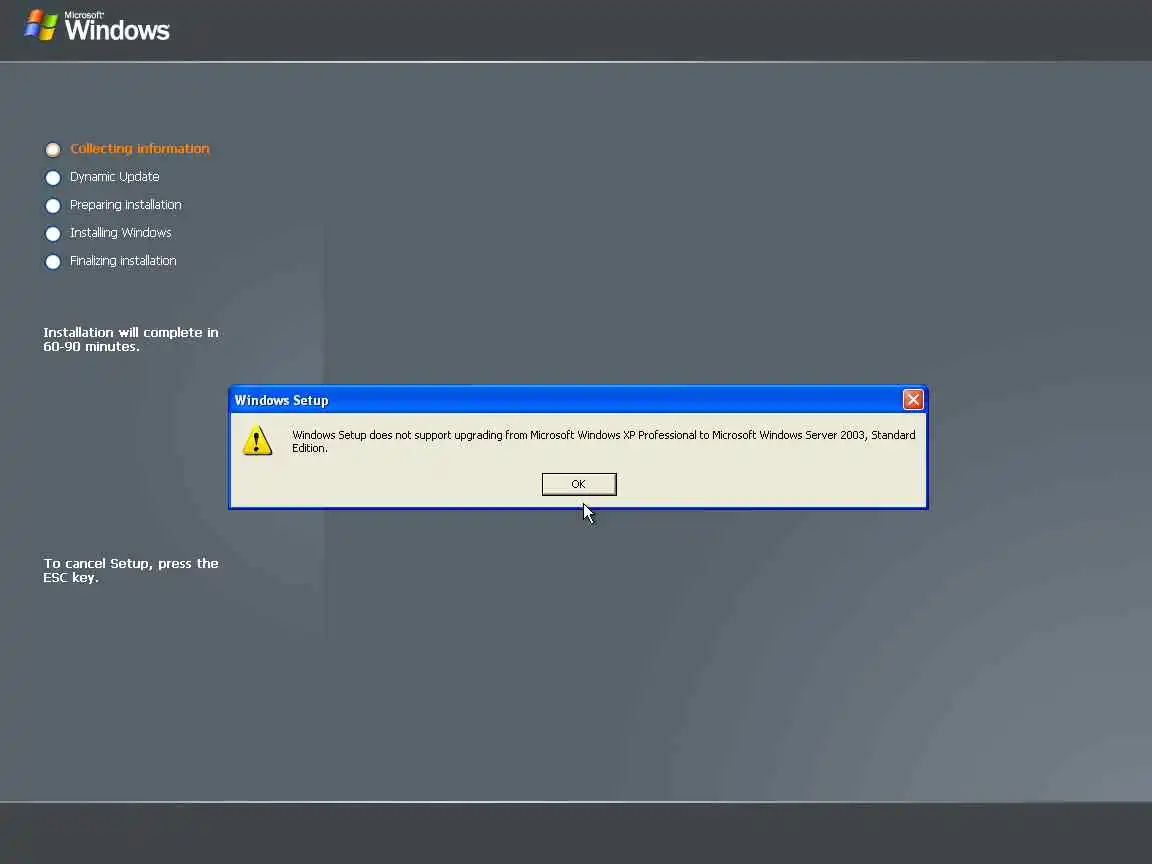Click the Windows Setup title bar text
1152x864 pixels.
(281, 400)
